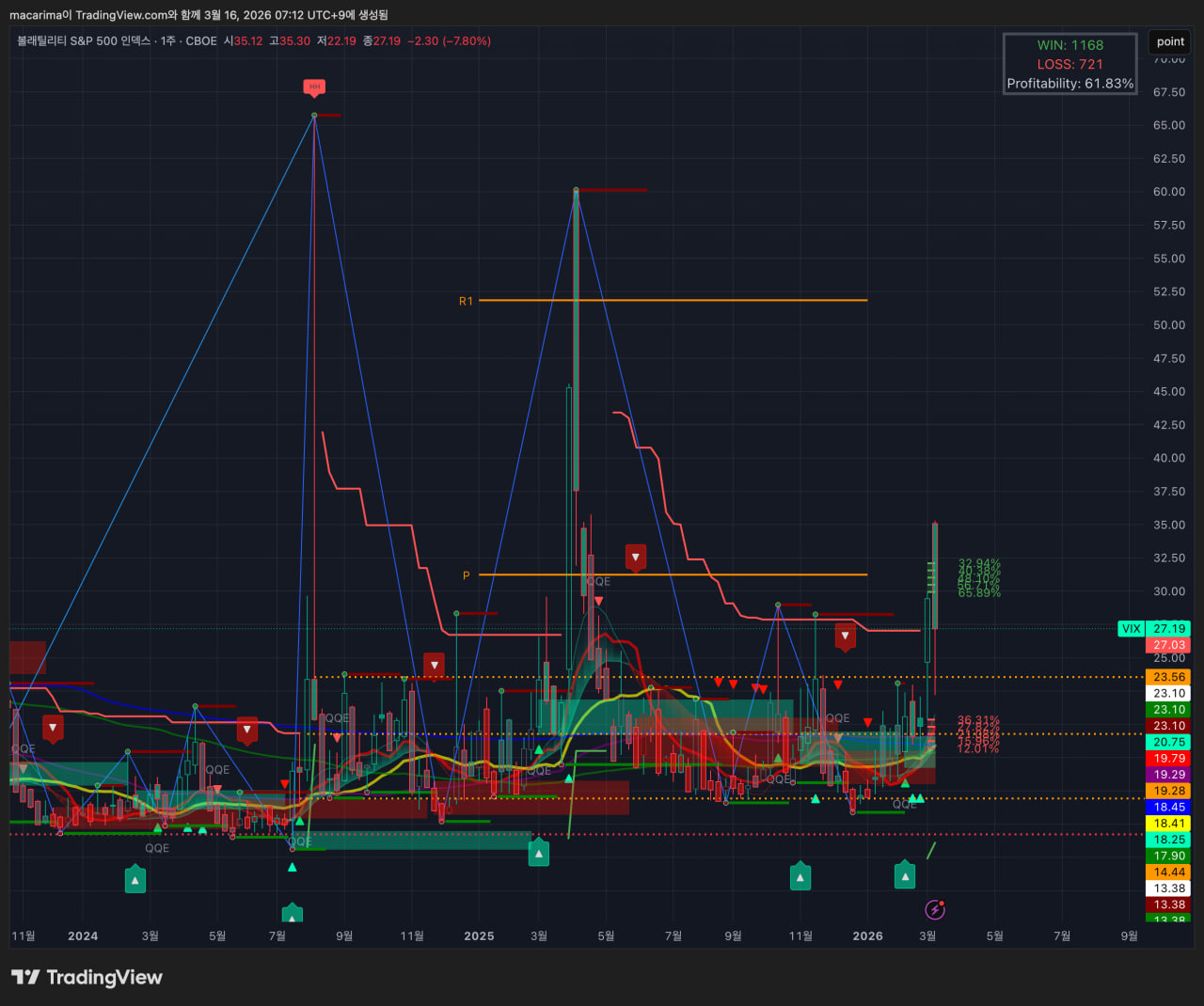Click the WIN/LOSS profitability stats box
The width and height of the screenshot is (1204, 1006).
pos(1069,64)
